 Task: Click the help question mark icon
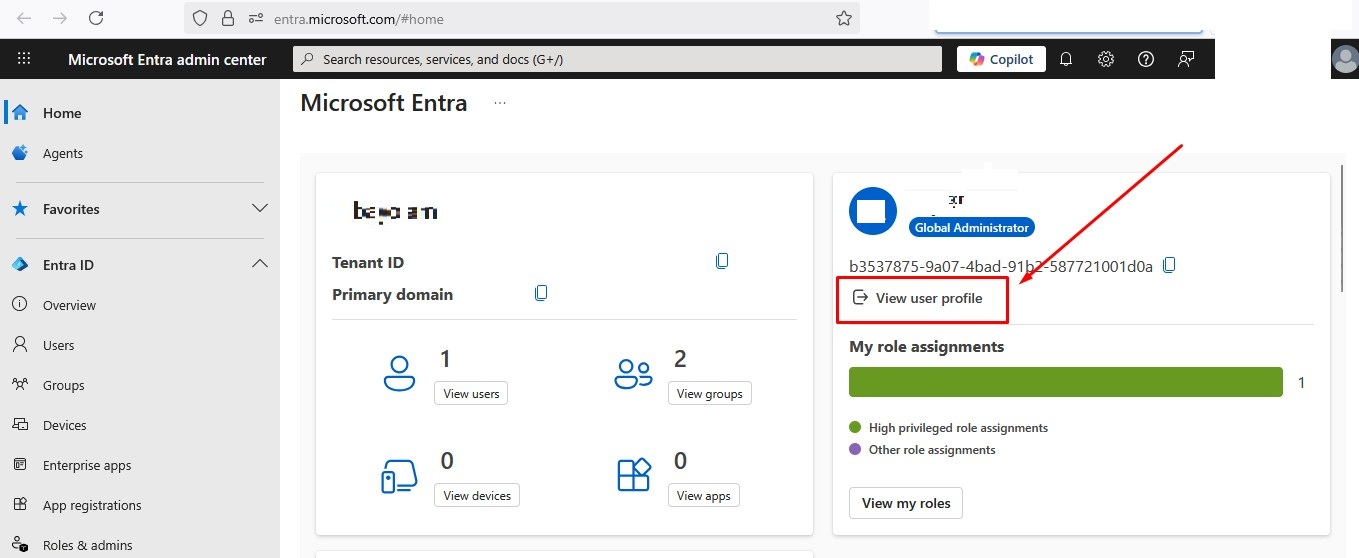click(1146, 59)
